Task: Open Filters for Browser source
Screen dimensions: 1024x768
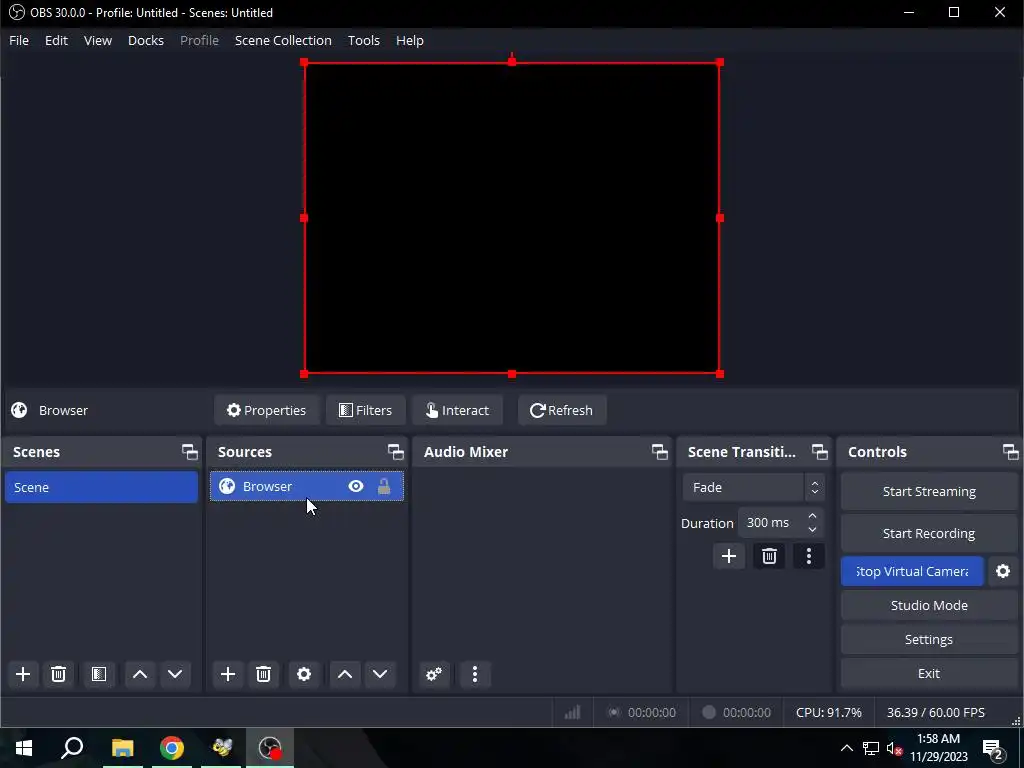Action: pyautogui.click(x=366, y=410)
